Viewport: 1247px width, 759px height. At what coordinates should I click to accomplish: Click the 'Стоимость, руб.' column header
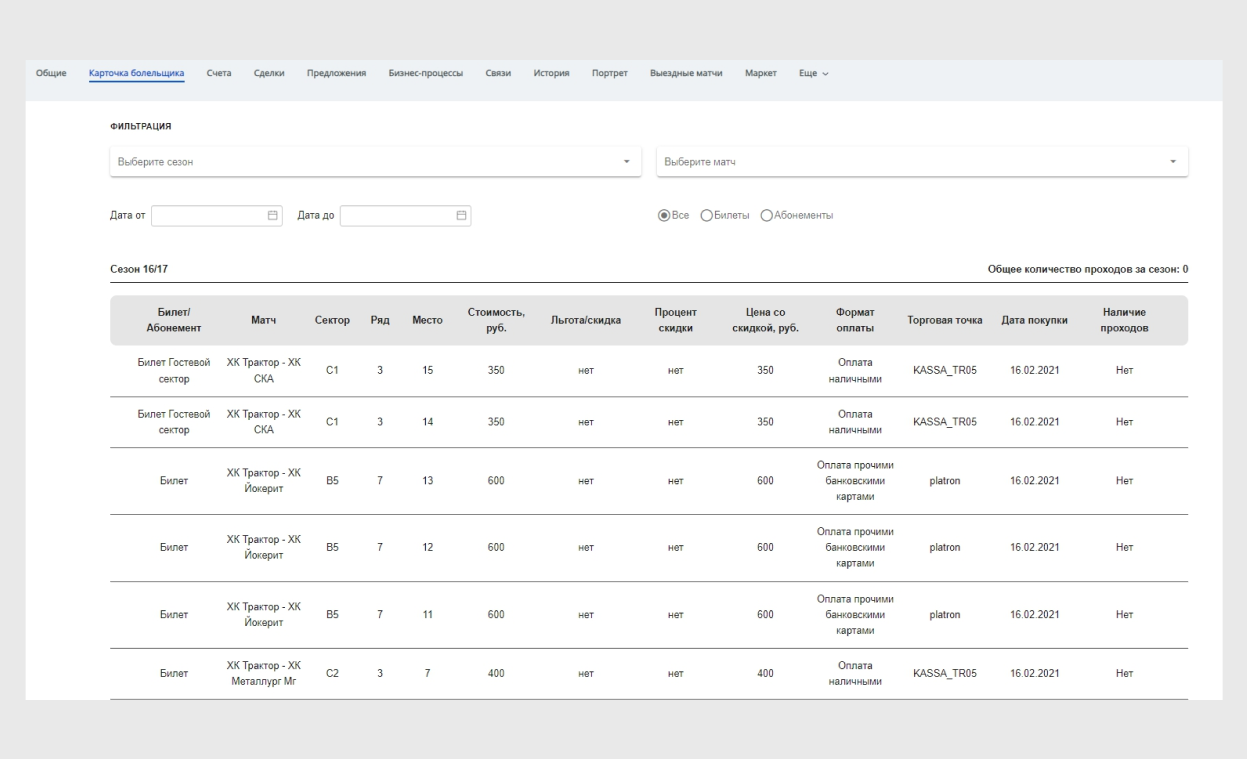(496, 320)
